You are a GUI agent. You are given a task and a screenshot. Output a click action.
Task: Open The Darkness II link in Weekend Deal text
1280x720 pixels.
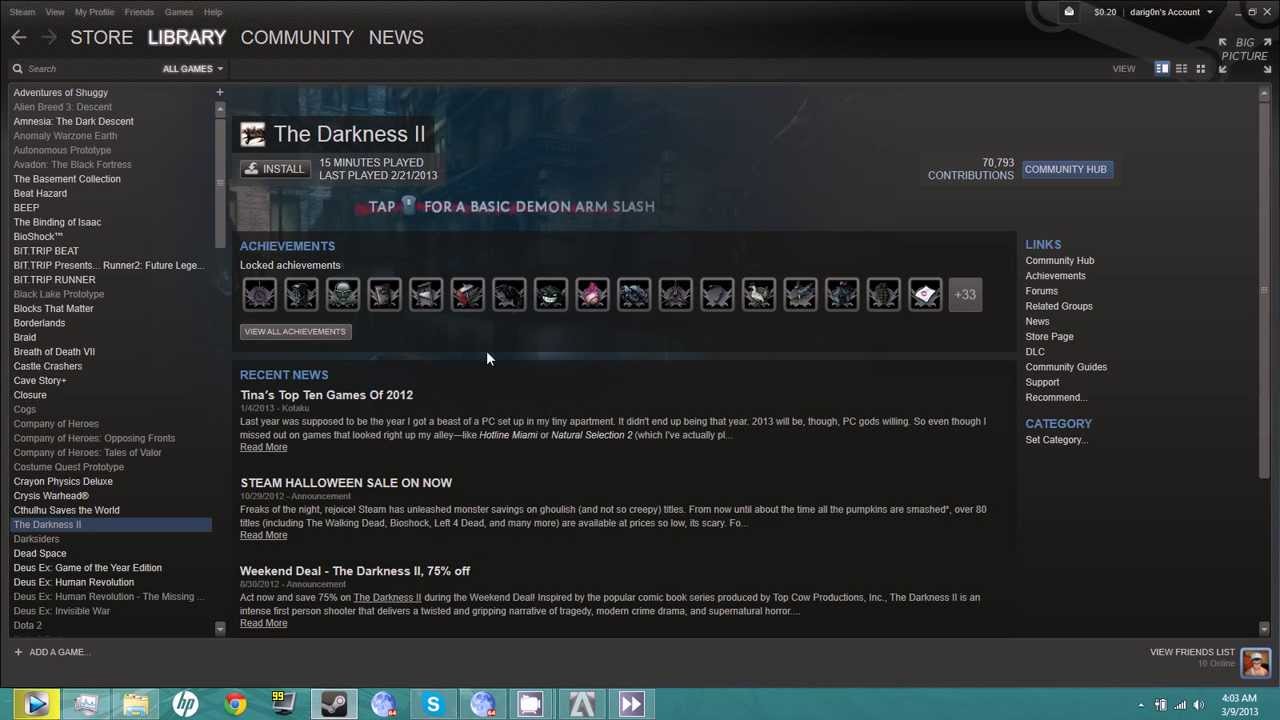pyautogui.click(x=387, y=597)
